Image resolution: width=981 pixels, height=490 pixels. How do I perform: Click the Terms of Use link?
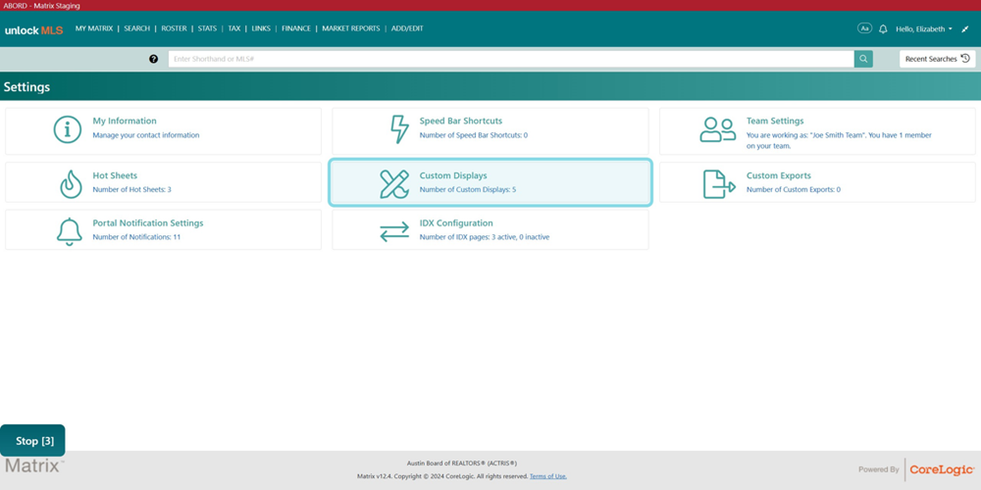point(548,476)
